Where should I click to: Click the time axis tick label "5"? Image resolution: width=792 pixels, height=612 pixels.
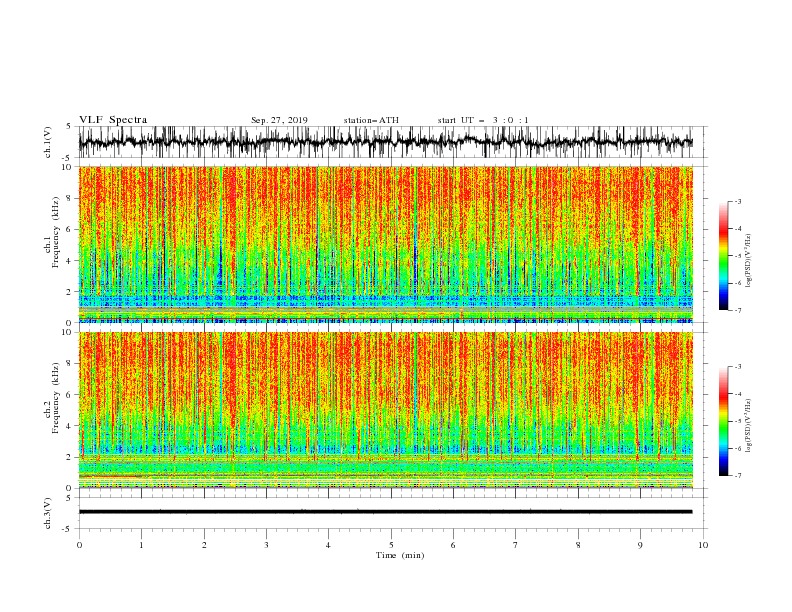[391, 545]
